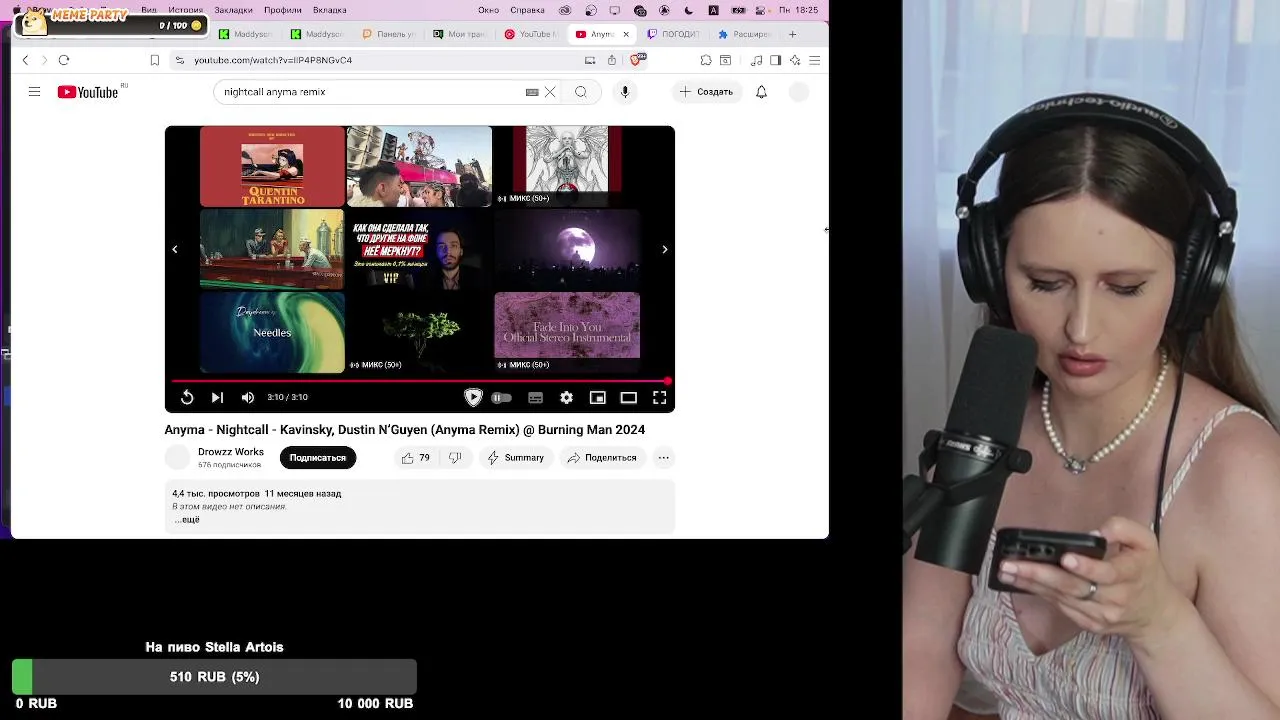Image resolution: width=1280 pixels, height=720 pixels.
Task: Open the Summary feature
Action: click(x=516, y=458)
